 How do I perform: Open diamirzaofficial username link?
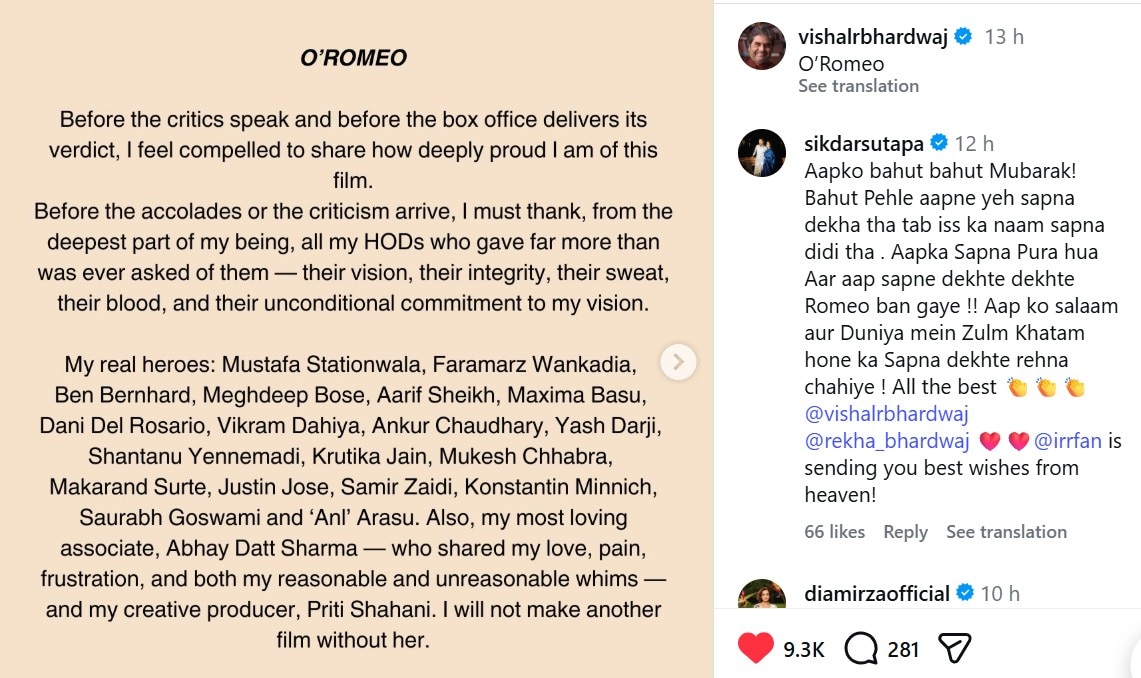[877, 593]
